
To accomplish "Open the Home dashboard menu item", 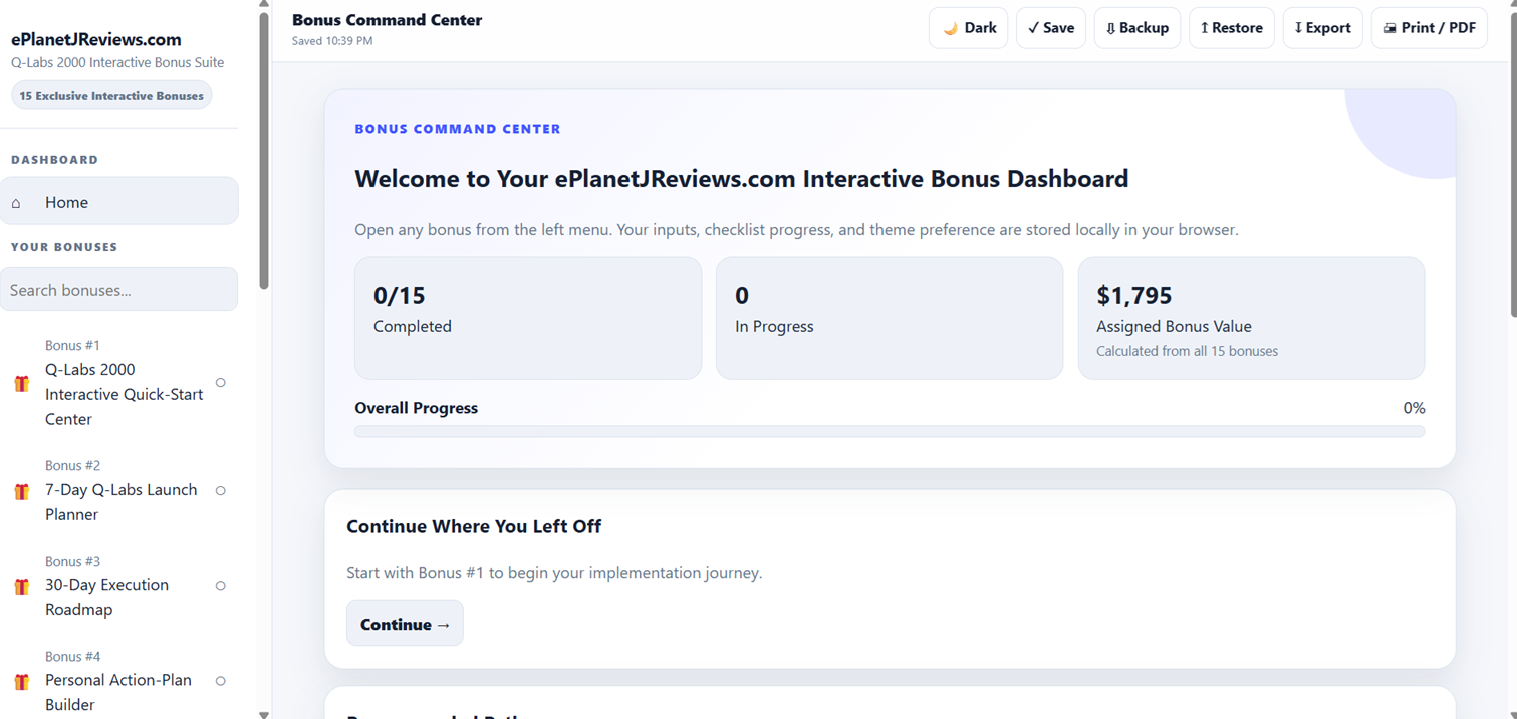I will pyautogui.click(x=119, y=202).
